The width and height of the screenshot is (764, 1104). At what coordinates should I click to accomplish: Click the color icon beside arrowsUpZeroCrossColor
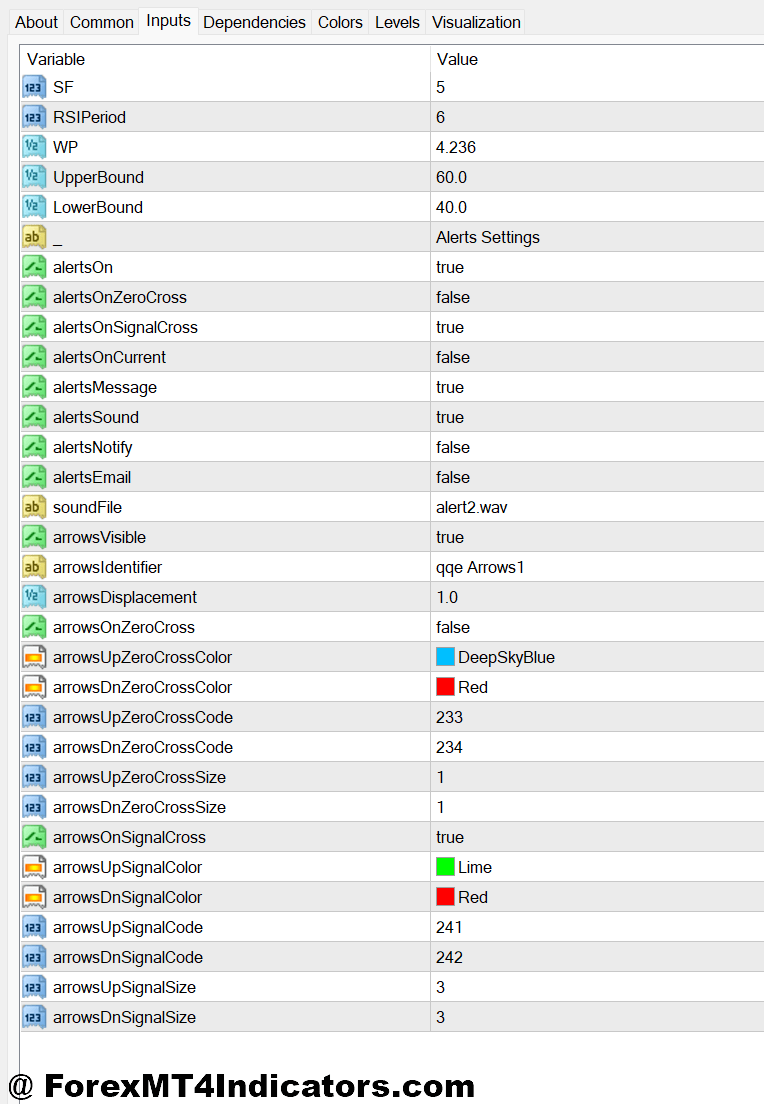(x=34, y=657)
